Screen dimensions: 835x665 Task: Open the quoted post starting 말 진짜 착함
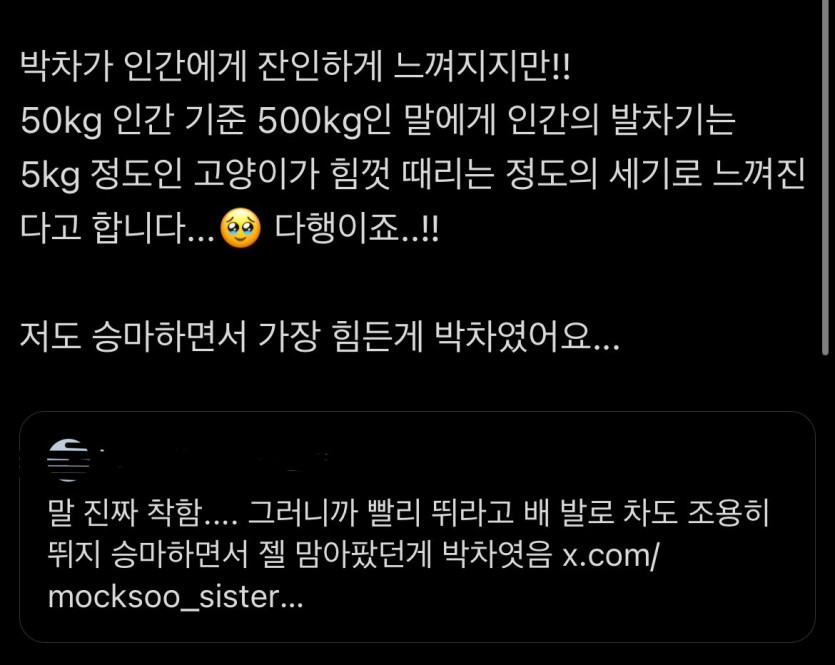click(418, 527)
